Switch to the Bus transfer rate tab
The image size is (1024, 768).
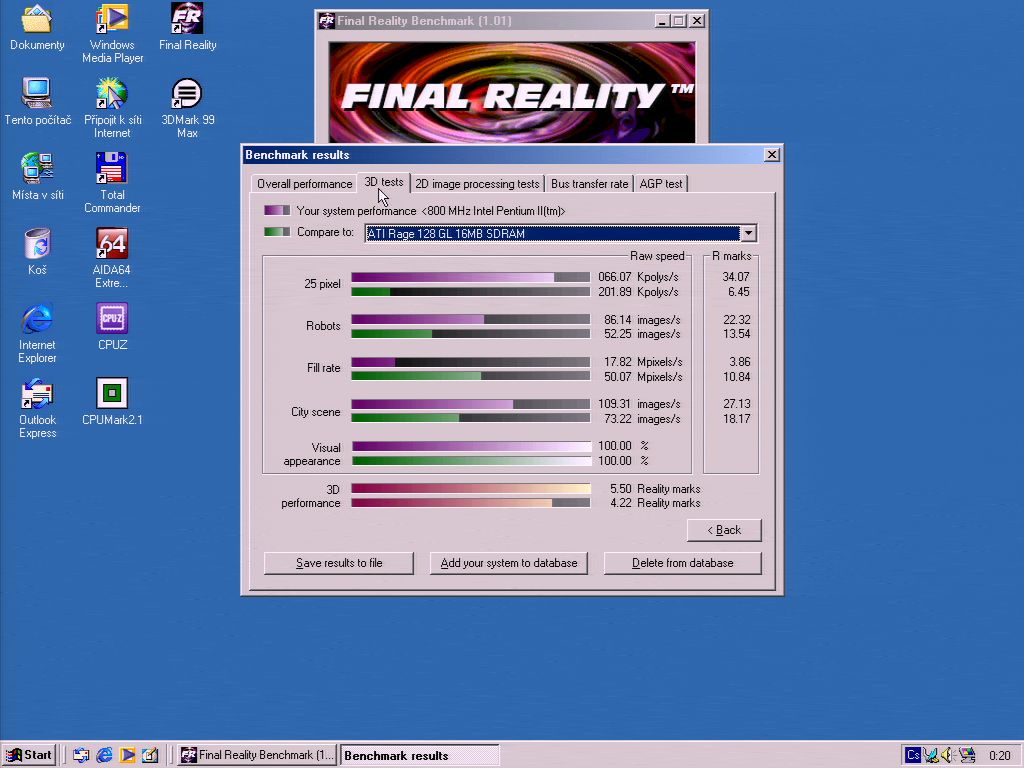[x=590, y=184]
